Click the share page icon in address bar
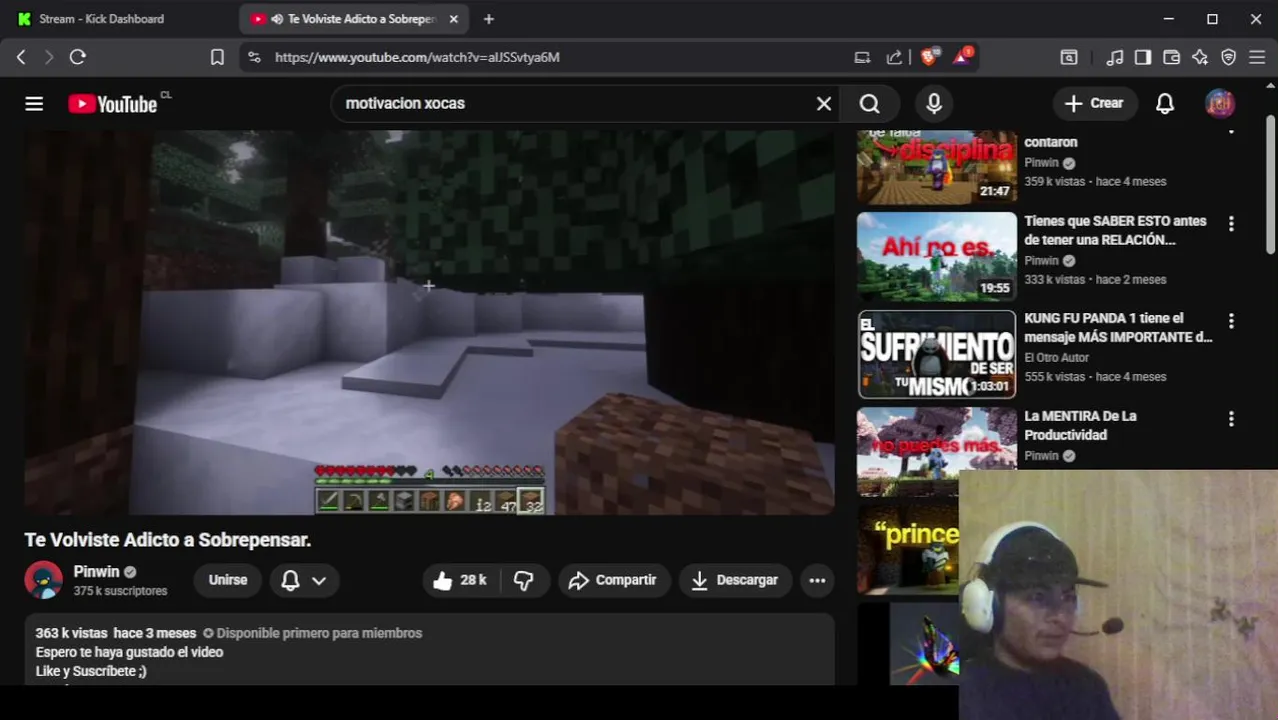Viewport: 1278px width, 720px height. (894, 57)
